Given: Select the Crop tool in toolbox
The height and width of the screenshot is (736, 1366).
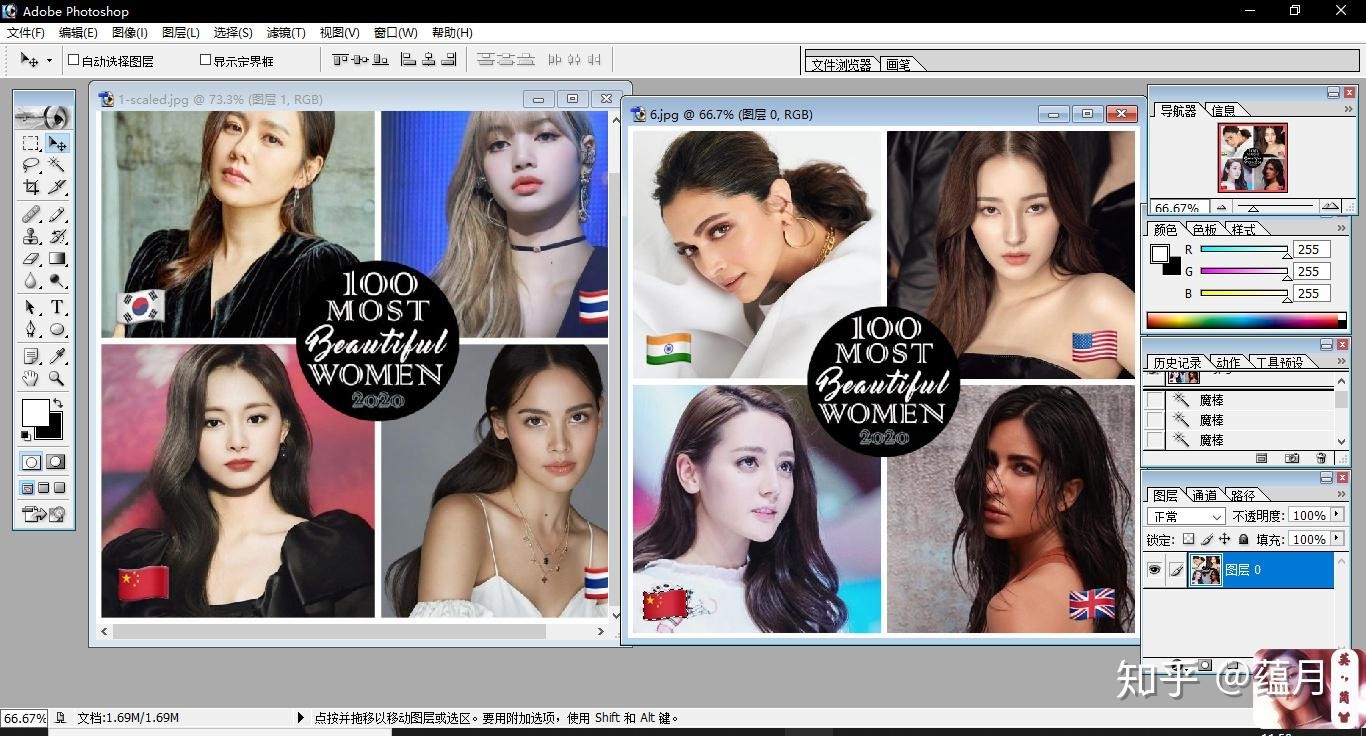Looking at the screenshot, I should 31,187.
